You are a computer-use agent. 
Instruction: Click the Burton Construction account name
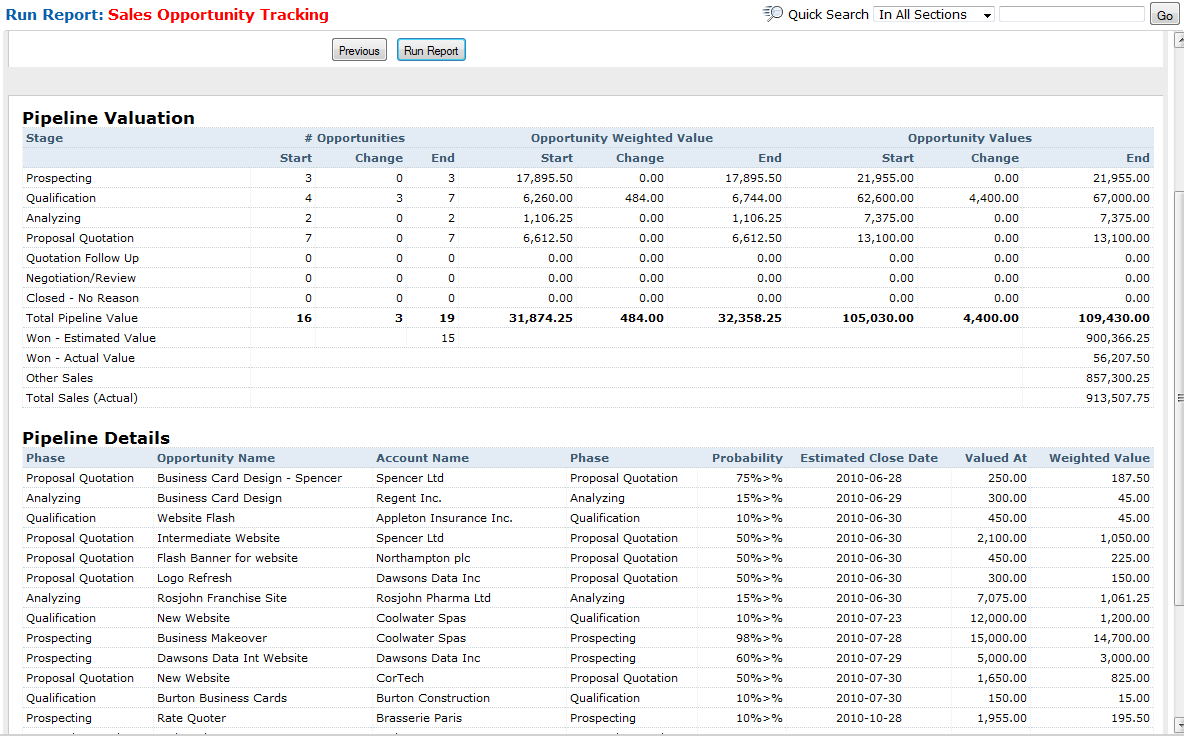tap(433, 698)
